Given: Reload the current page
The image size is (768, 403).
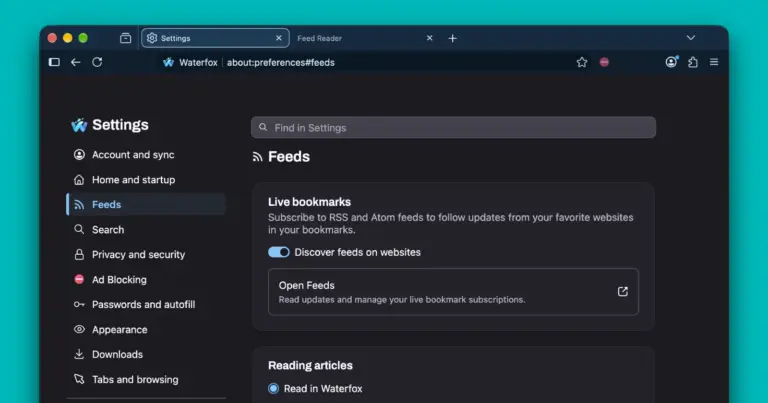Looking at the screenshot, I should click(x=97, y=62).
